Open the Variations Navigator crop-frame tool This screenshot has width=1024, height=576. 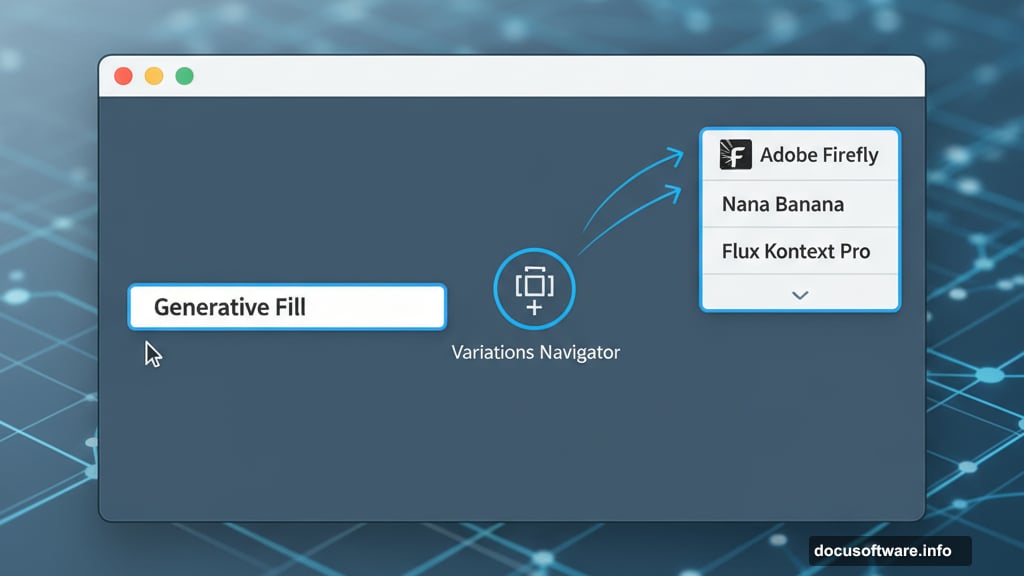(534, 284)
